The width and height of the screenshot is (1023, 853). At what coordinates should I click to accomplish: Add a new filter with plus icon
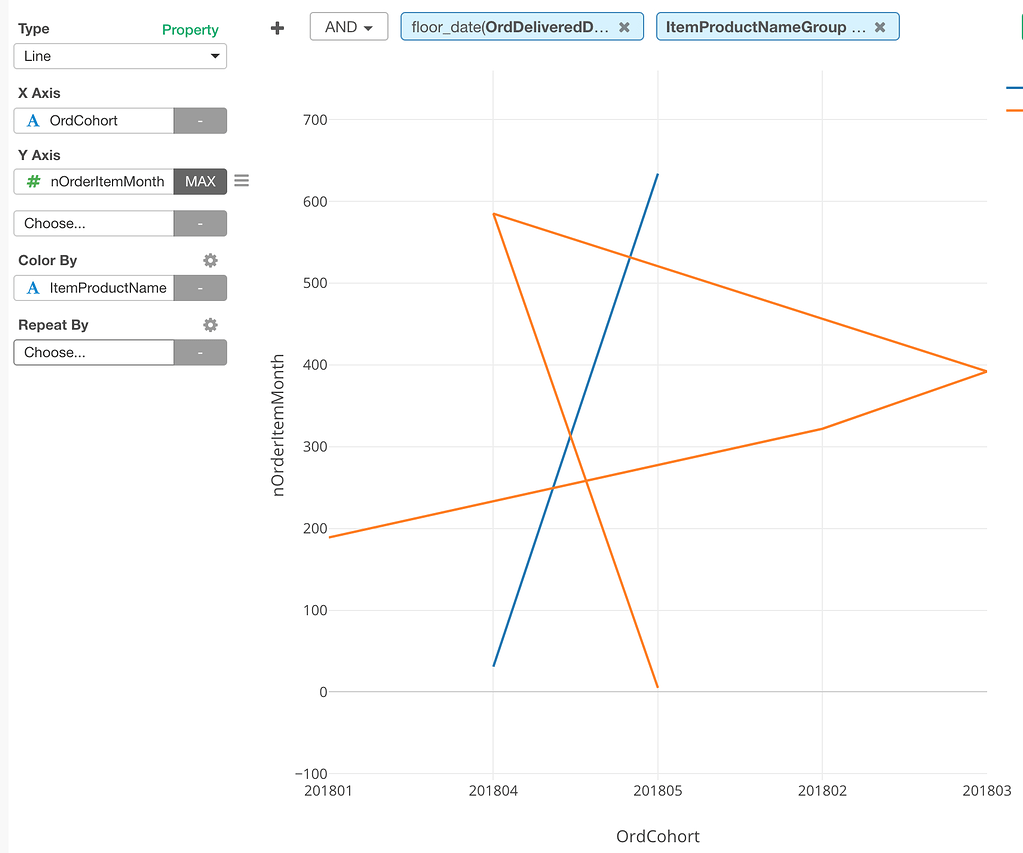(277, 27)
